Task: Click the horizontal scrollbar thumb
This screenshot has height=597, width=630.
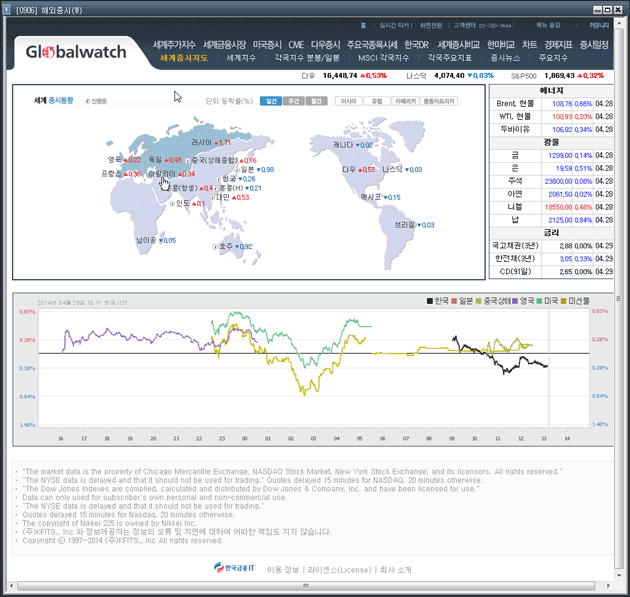Action: [306, 586]
